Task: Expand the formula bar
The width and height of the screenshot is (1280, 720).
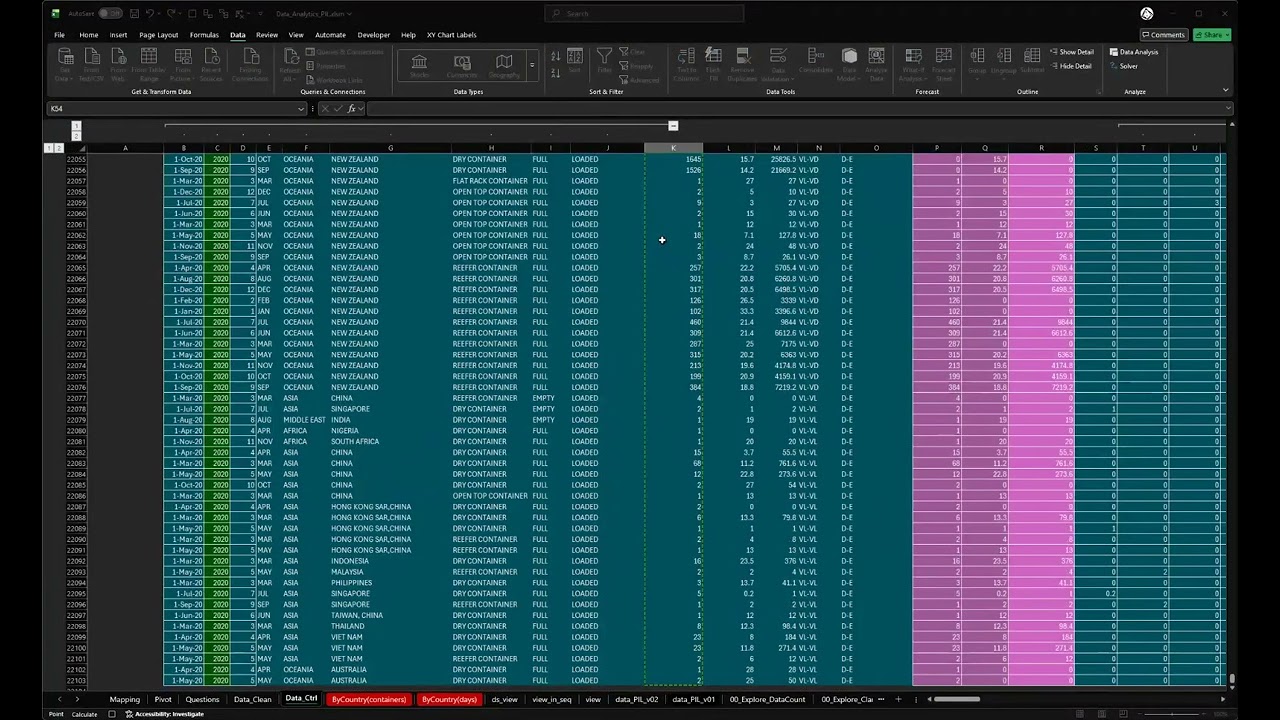Action: pyautogui.click(x=1229, y=108)
